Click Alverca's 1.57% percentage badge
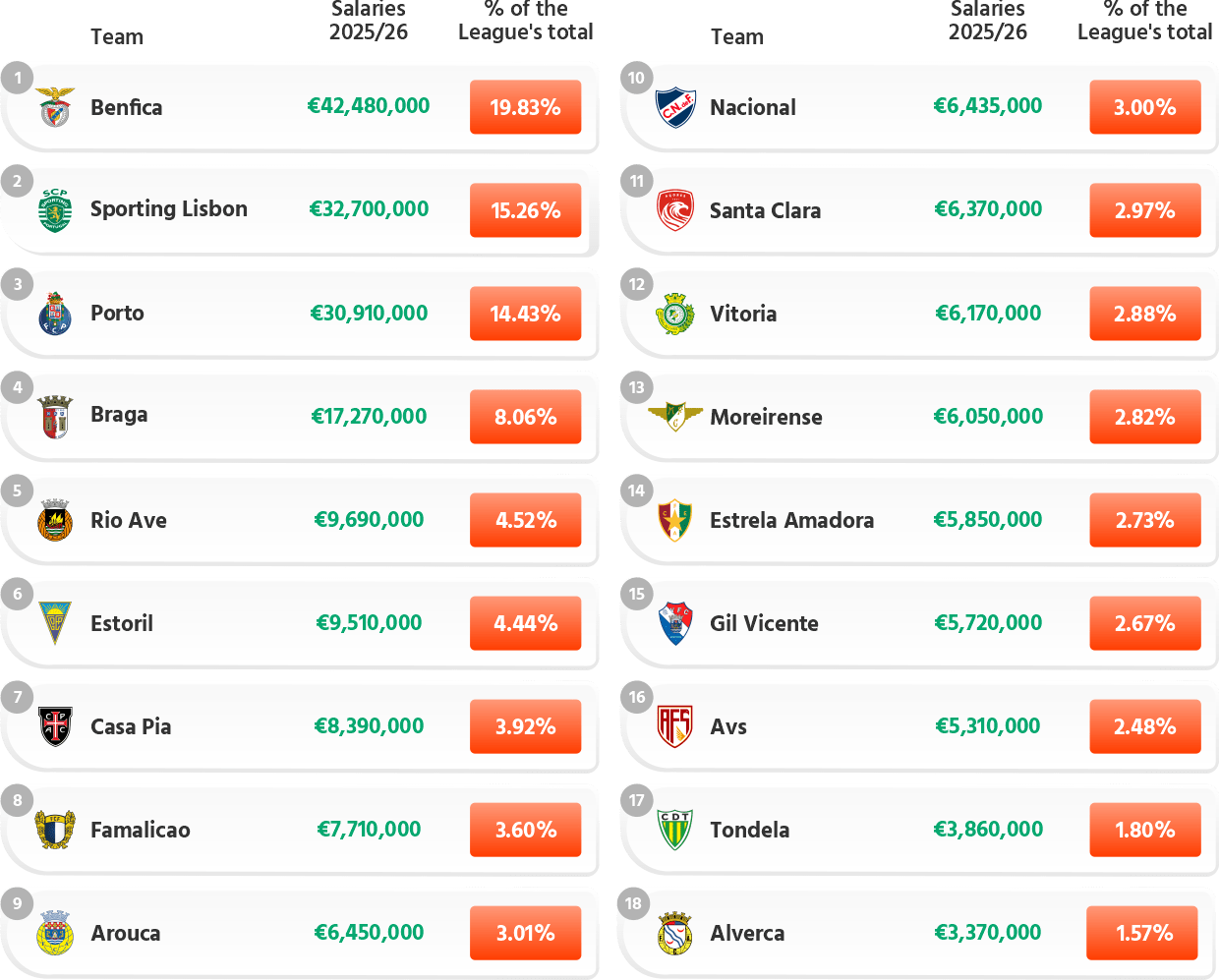1219x980 pixels. pyautogui.click(x=1142, y=933)
